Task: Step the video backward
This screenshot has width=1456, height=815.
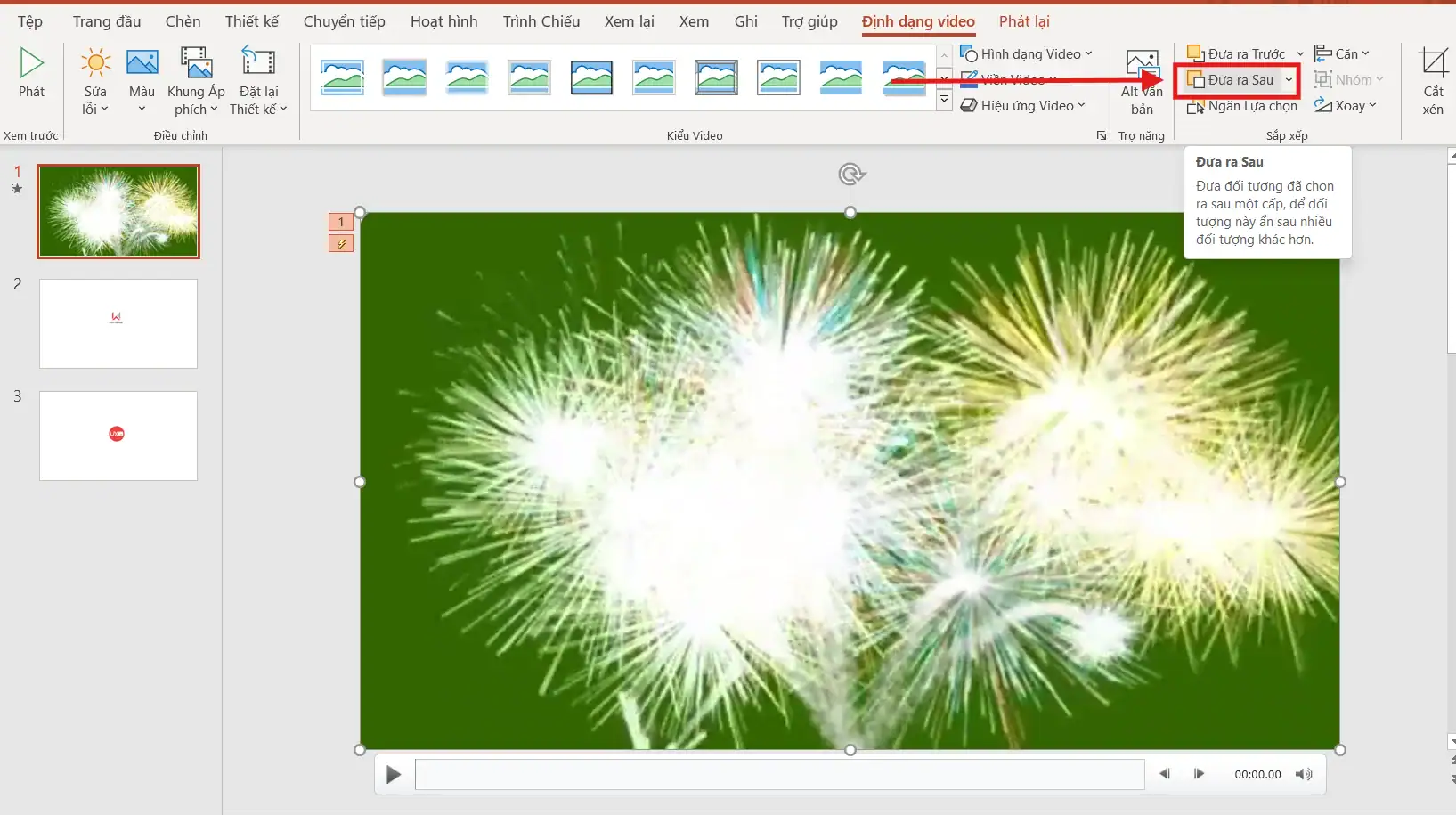Action: pyautogui.click(x=1165, y=774)
